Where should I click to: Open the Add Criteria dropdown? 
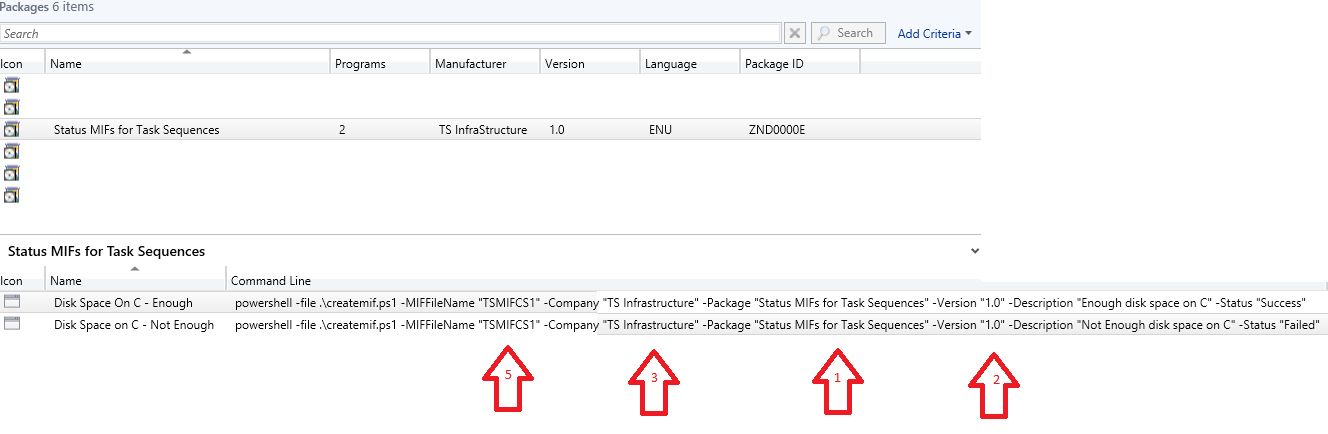[x=934, y=33]
